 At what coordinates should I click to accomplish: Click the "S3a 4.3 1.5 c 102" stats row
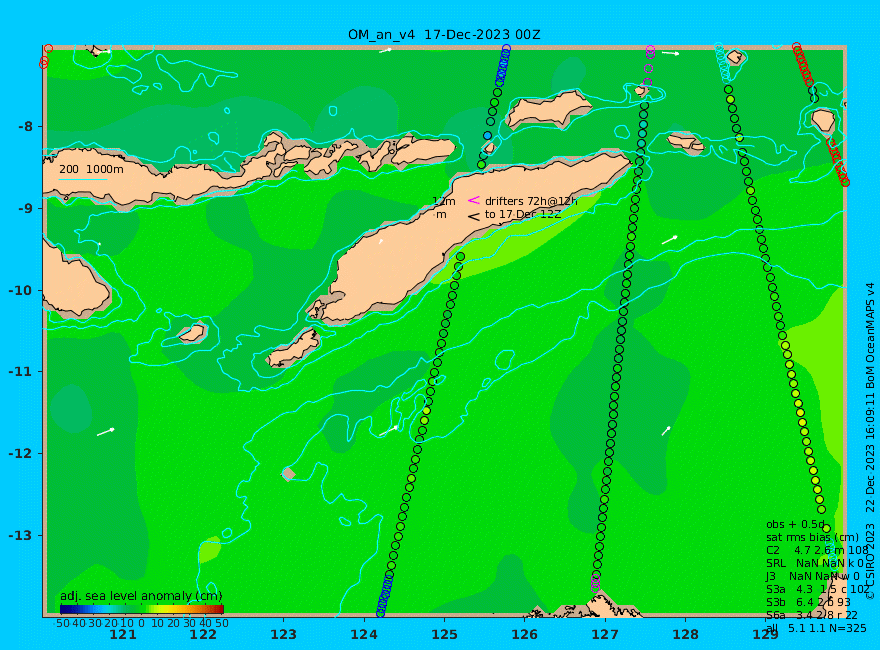[x=817, y=589]
